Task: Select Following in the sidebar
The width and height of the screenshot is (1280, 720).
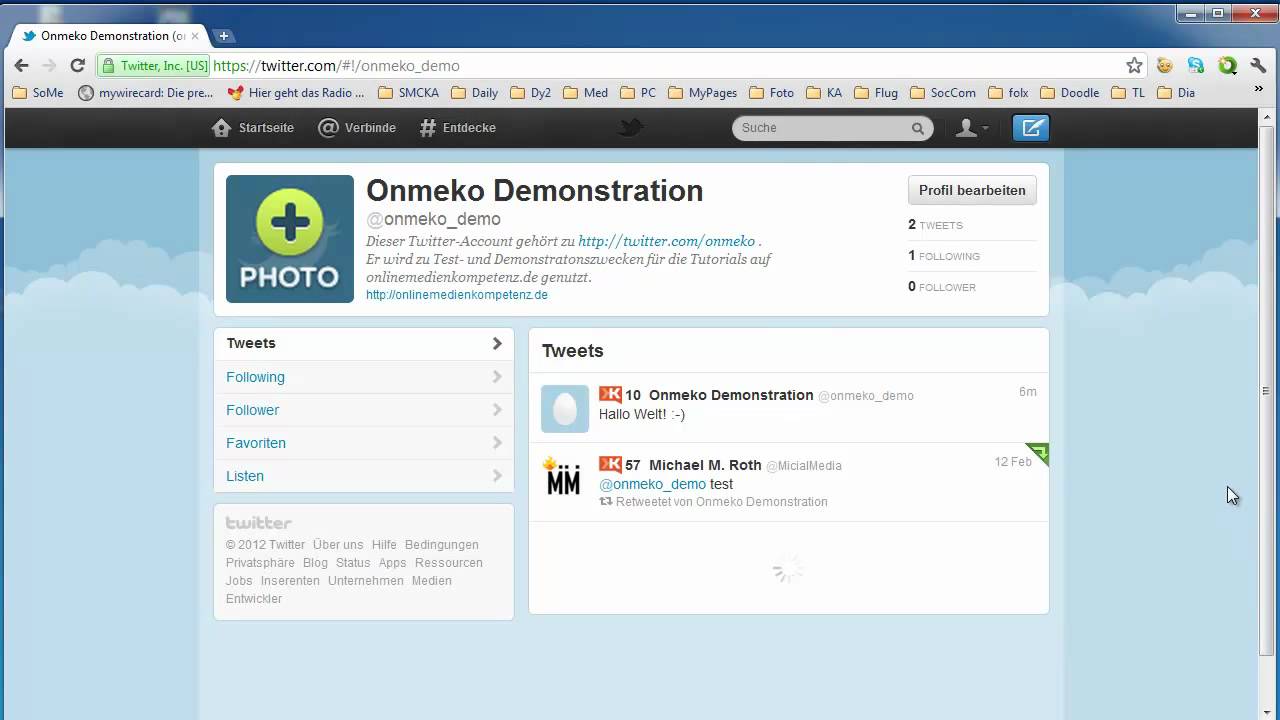Action: pos(364,377)
